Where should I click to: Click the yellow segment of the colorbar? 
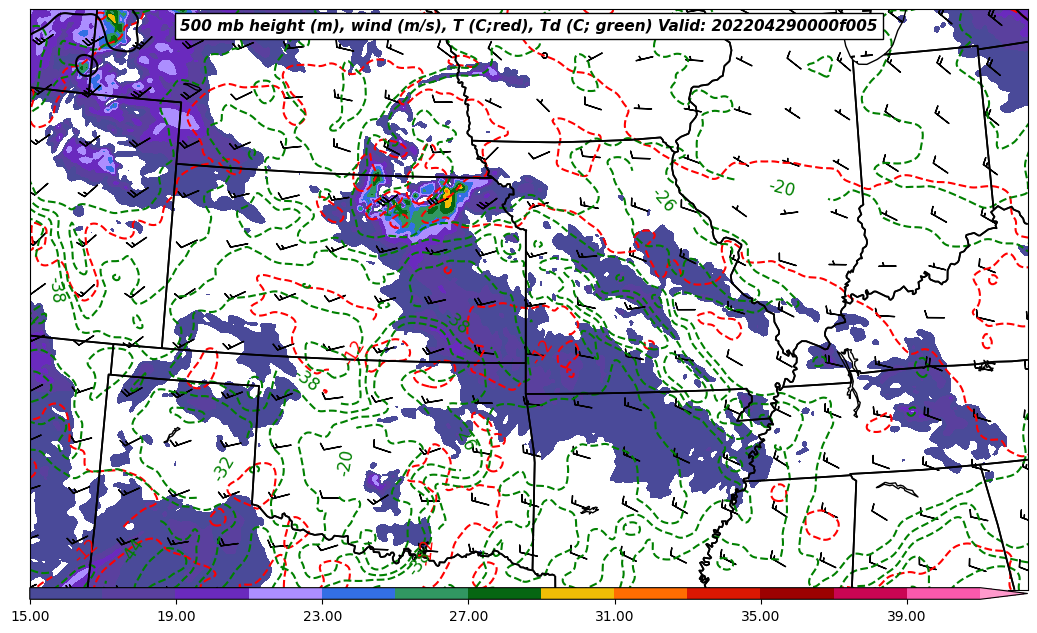point(577,593)
